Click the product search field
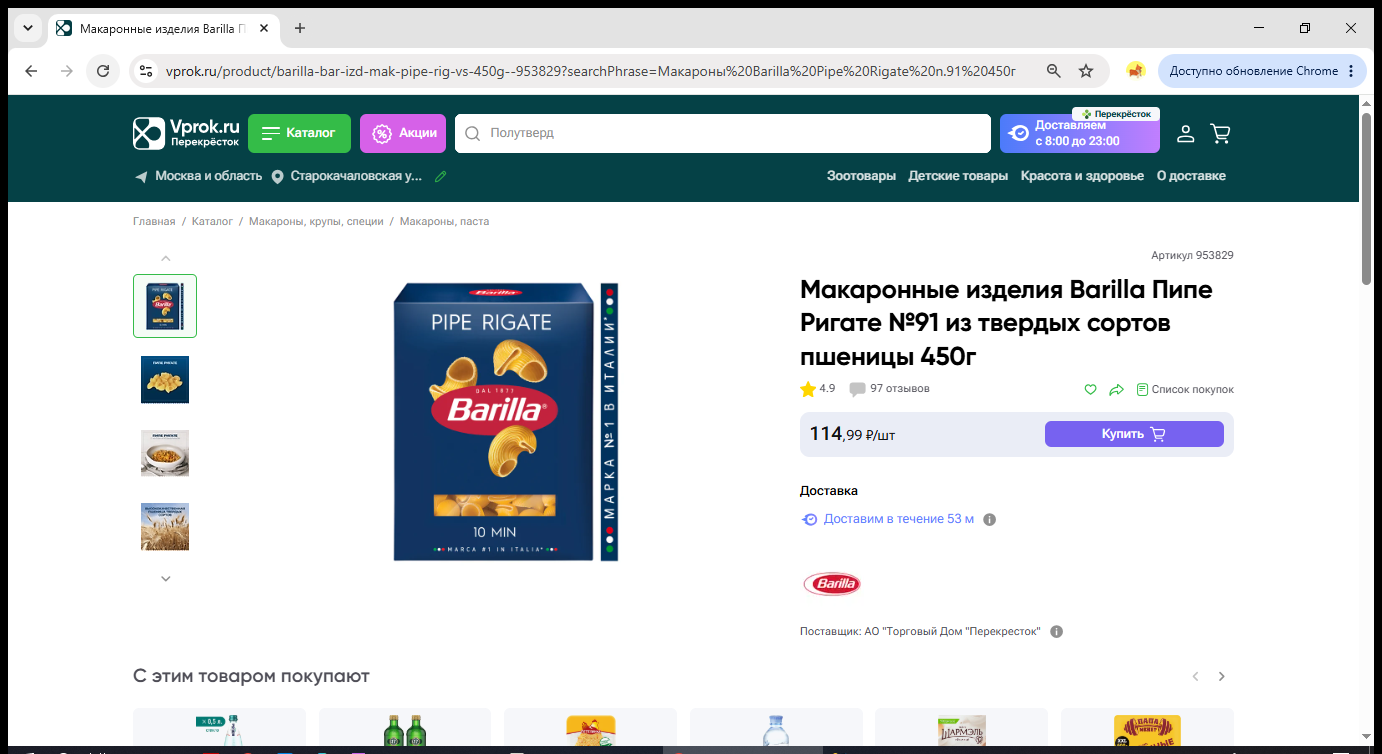The height and width of the screenshot is (754, 1382). click(x=723, y=133)
